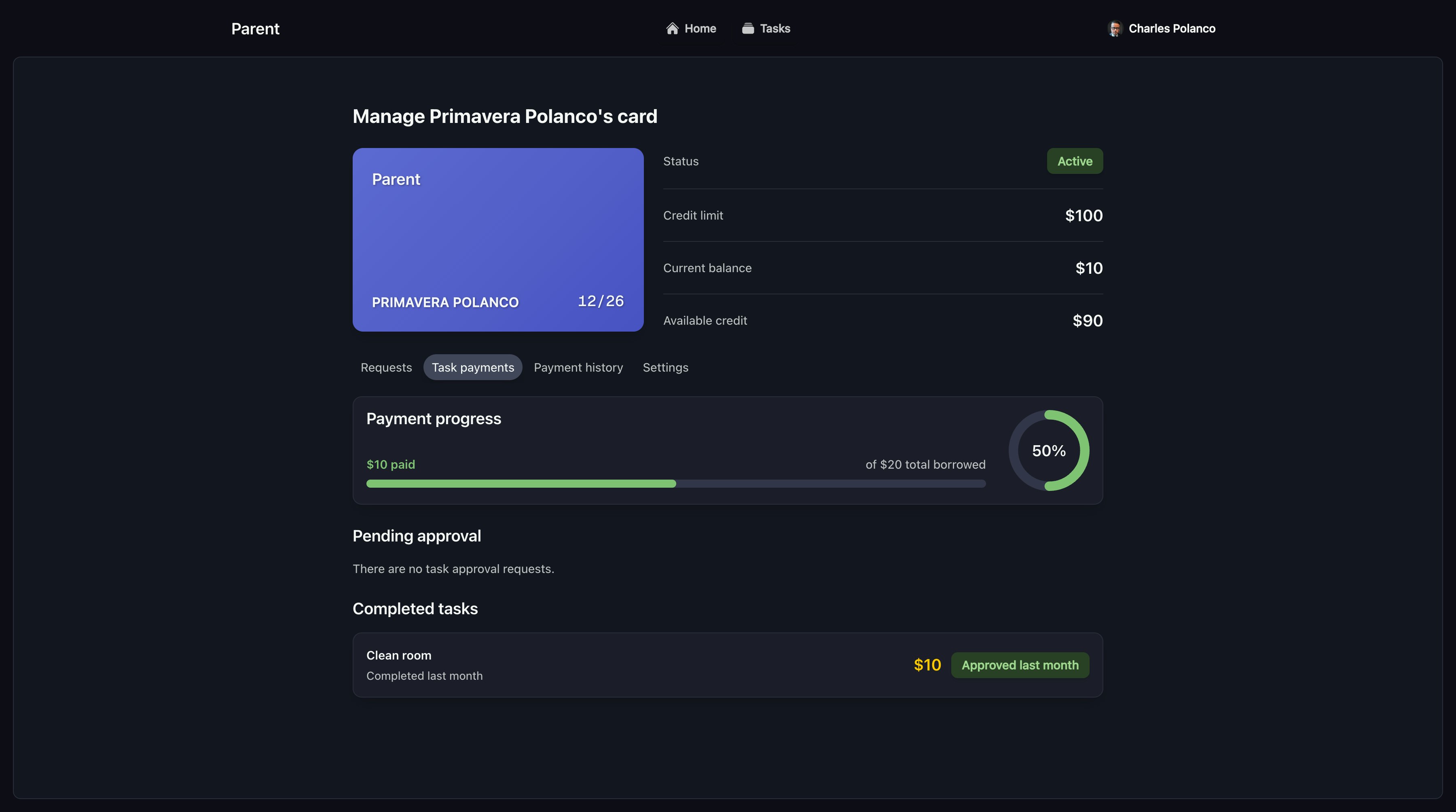Click the Active status badge
1456x812 pixels.
[x=1075, y=161]
